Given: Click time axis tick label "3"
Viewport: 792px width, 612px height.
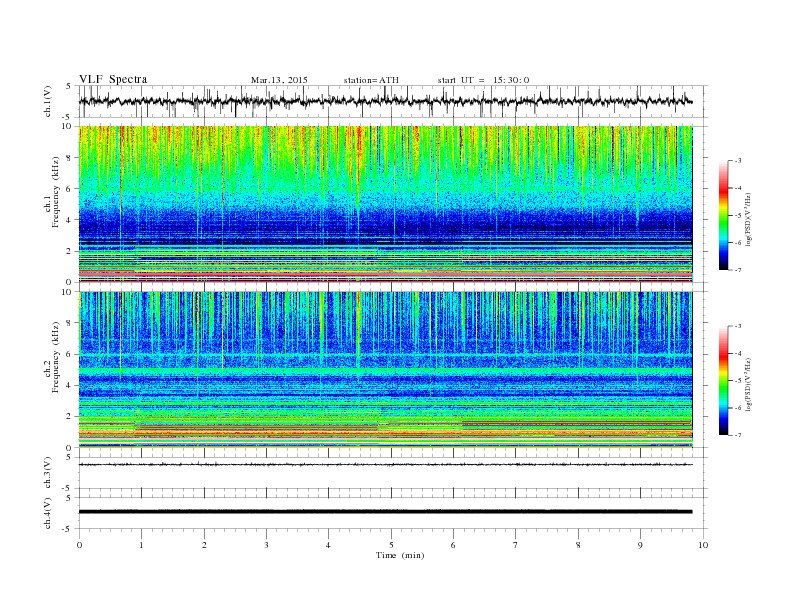Looking at the screenshot, I should tap(266, 545).
